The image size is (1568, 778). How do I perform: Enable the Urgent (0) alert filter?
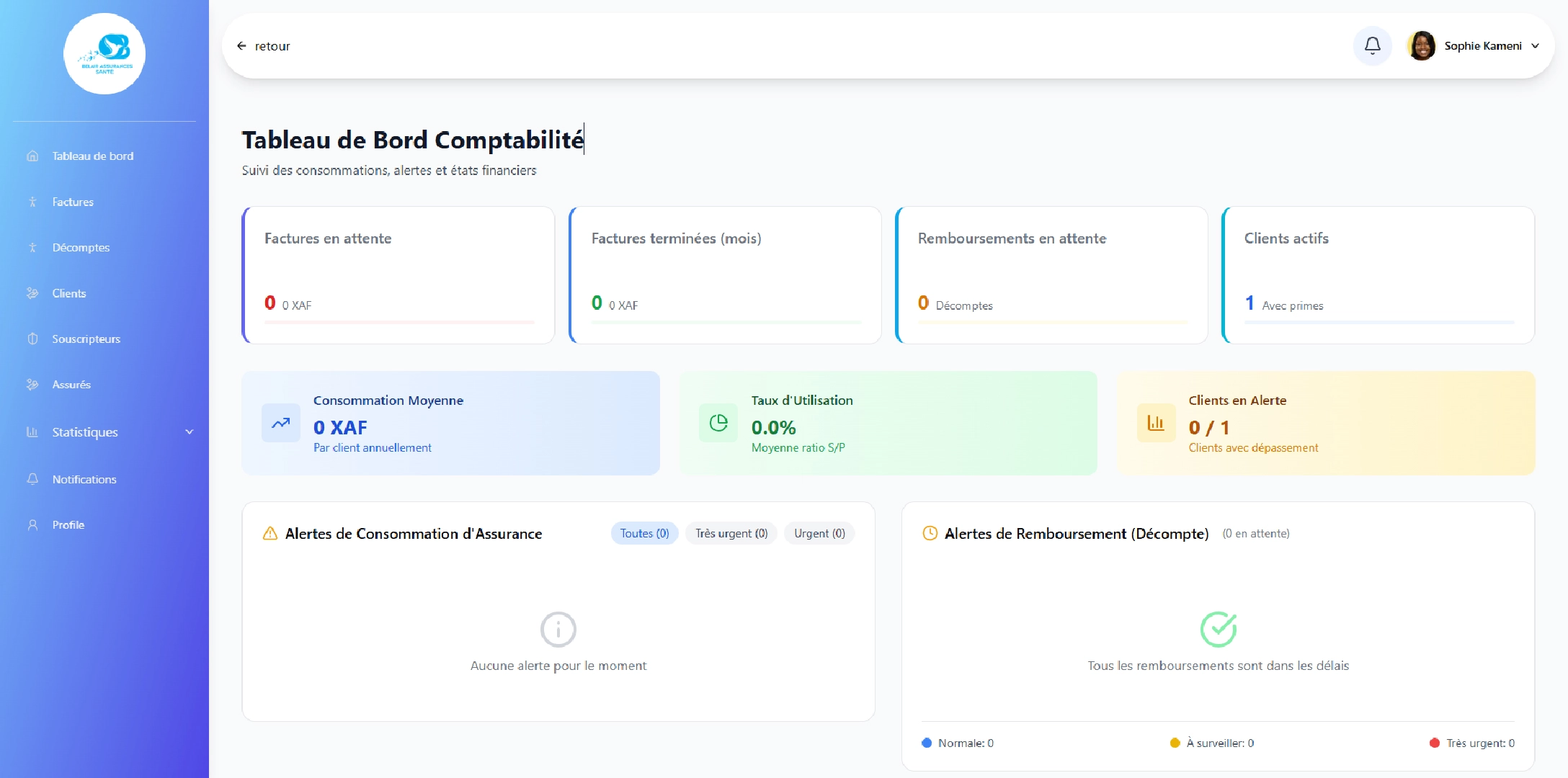point(819,533)
